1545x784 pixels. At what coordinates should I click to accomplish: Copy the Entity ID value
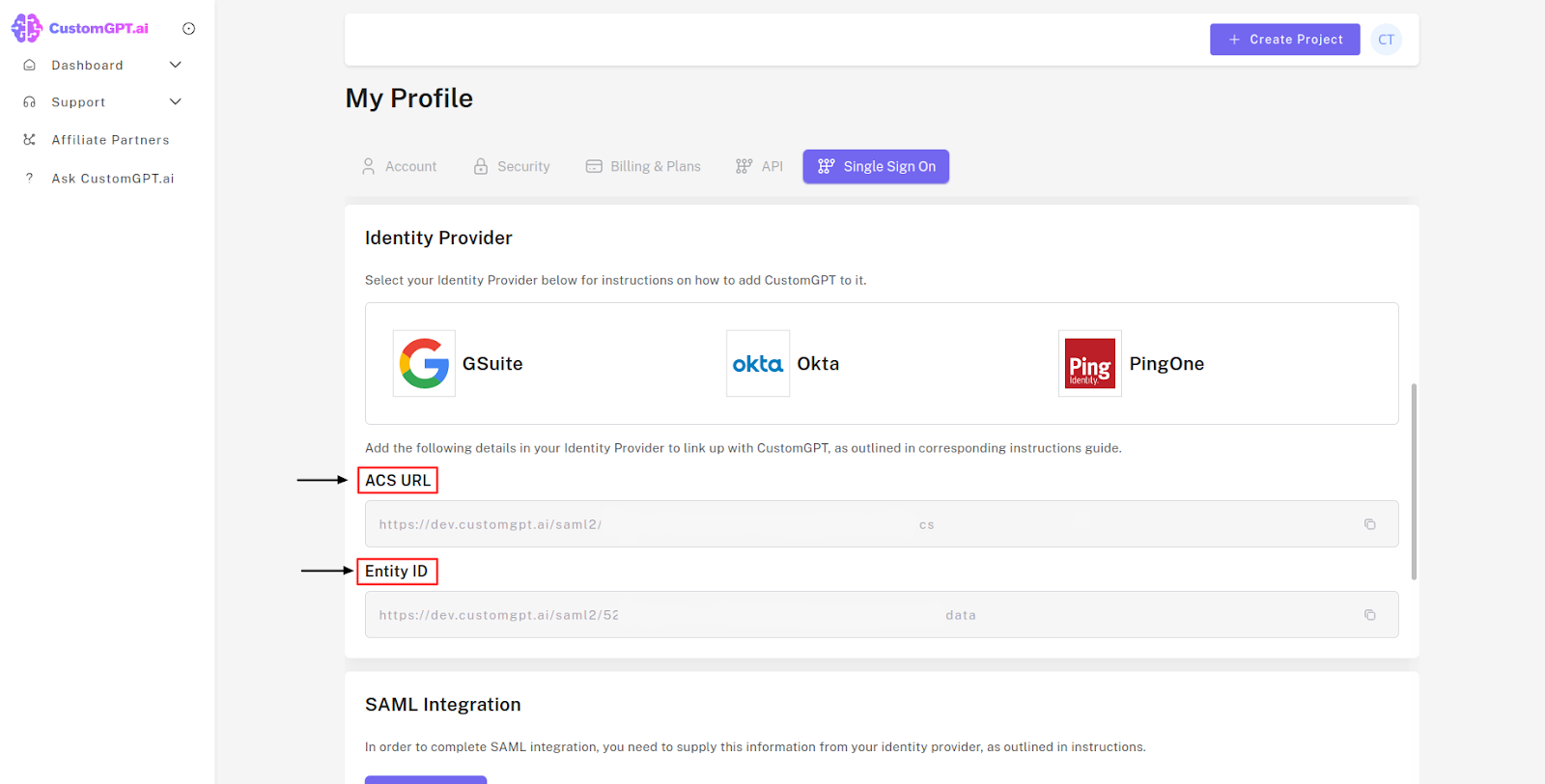point(1369,615)
